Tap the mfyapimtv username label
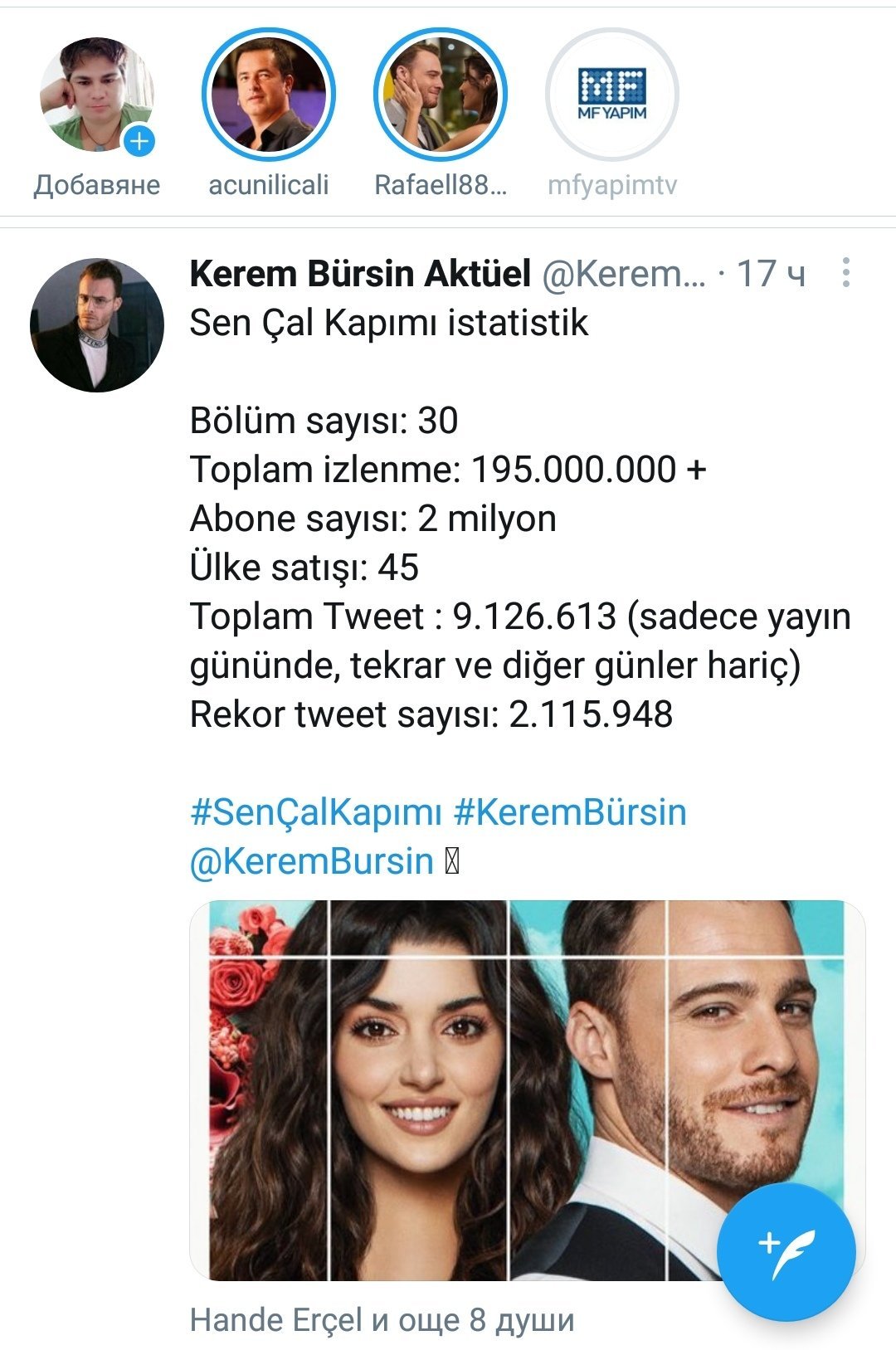Image resolution: width=896 pixels, height=1350 pixels. point(612,185)
